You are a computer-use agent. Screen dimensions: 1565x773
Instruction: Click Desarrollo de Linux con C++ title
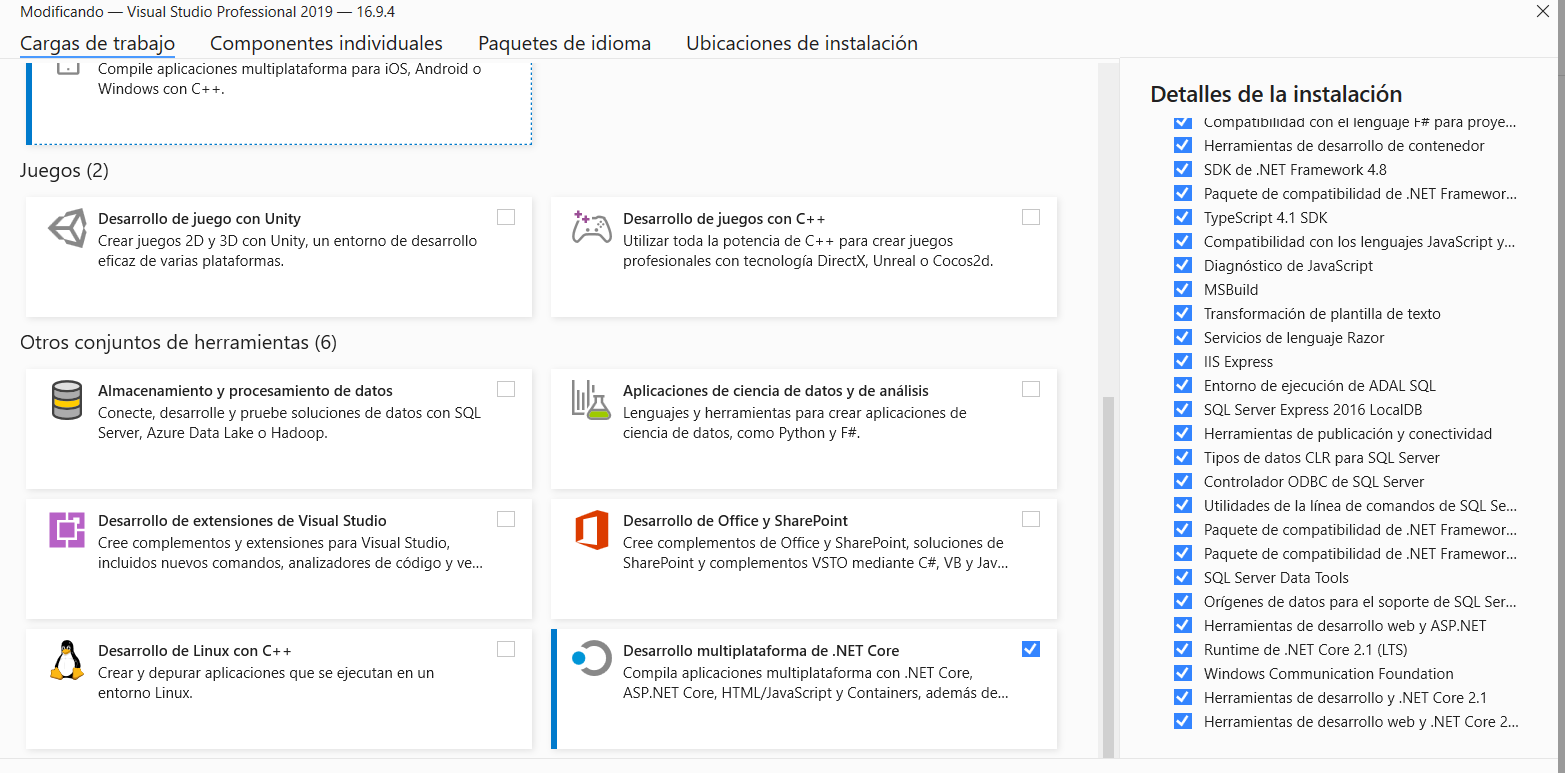tap(195, 651)
